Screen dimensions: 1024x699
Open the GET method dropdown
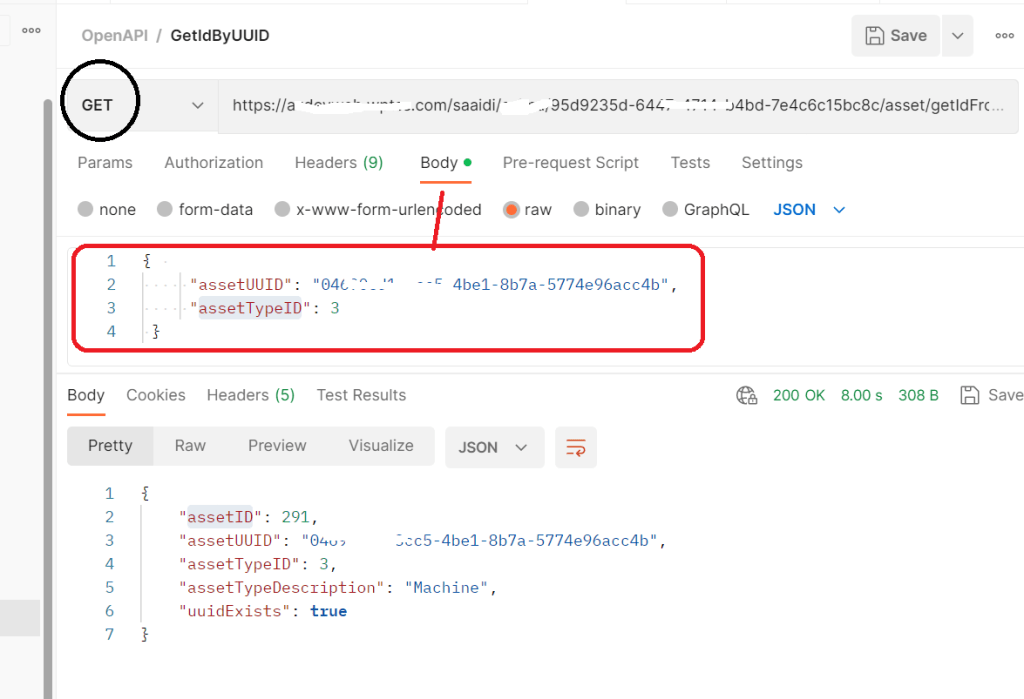pos(197,106)
